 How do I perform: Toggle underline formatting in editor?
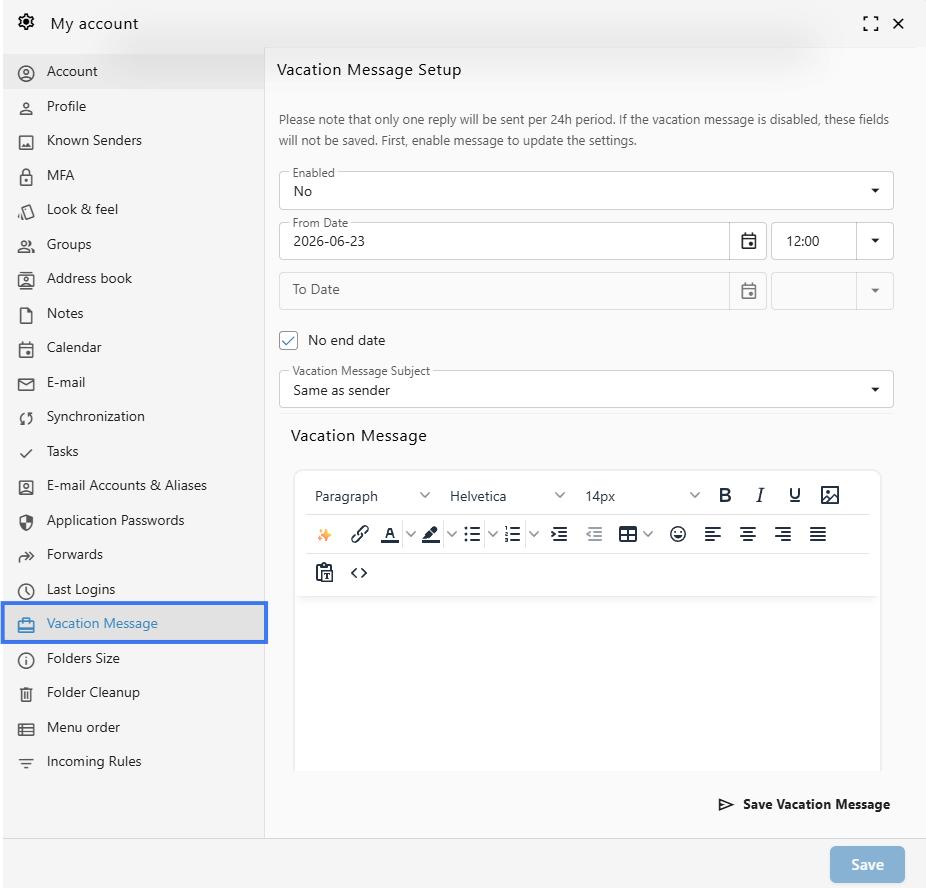click(795, 495)
